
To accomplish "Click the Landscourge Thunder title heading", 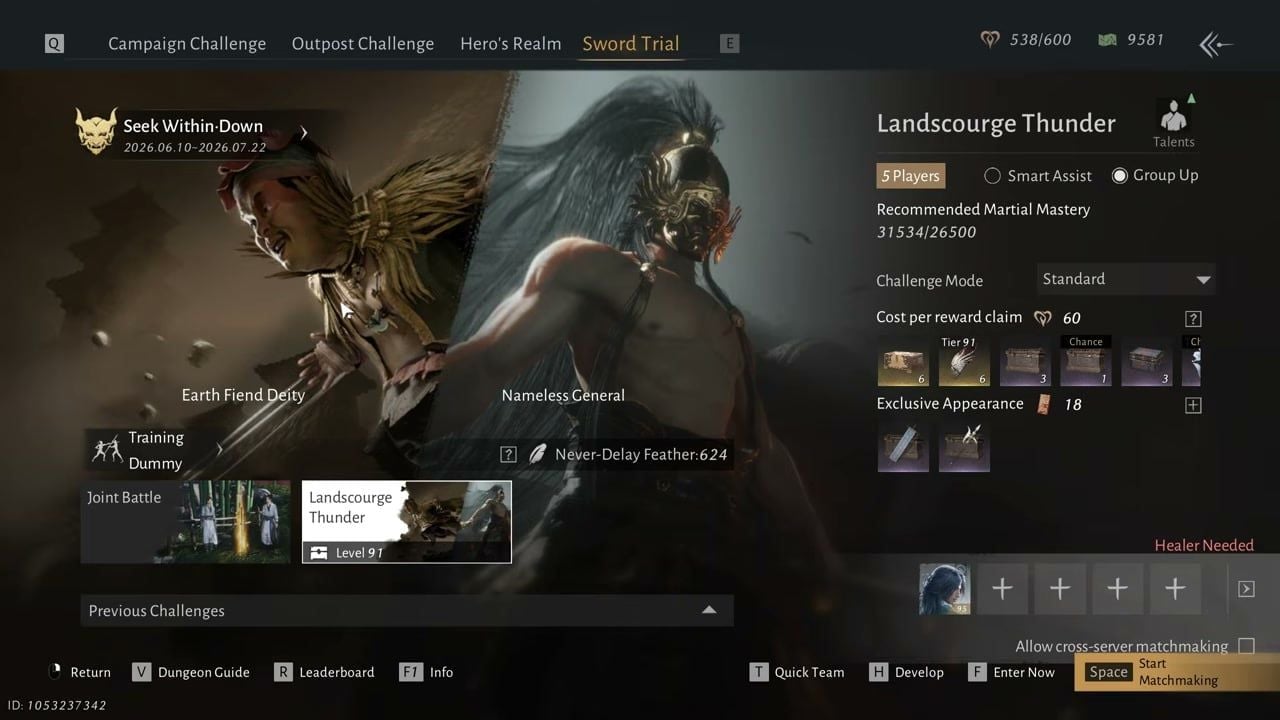I will [996, 123].
